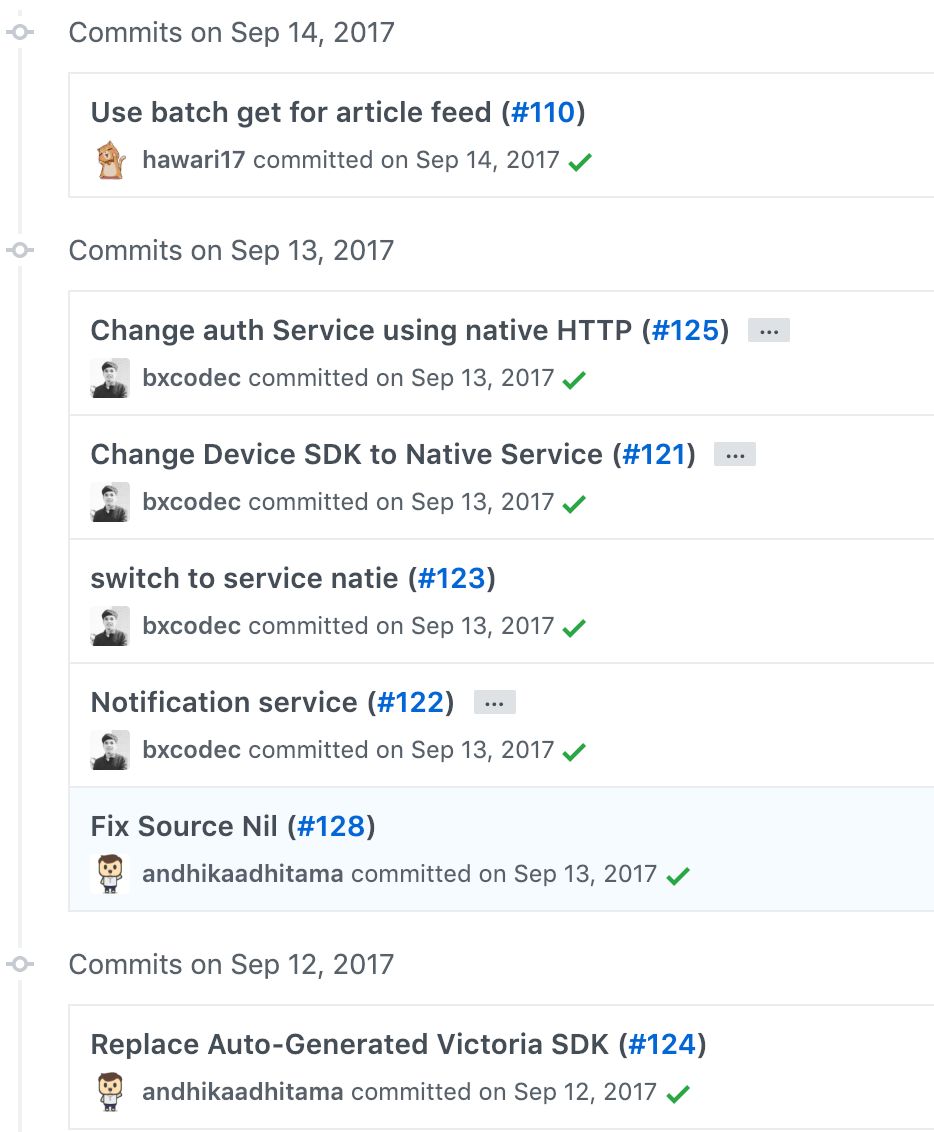Open pull request #125 link

pos(685,330)
